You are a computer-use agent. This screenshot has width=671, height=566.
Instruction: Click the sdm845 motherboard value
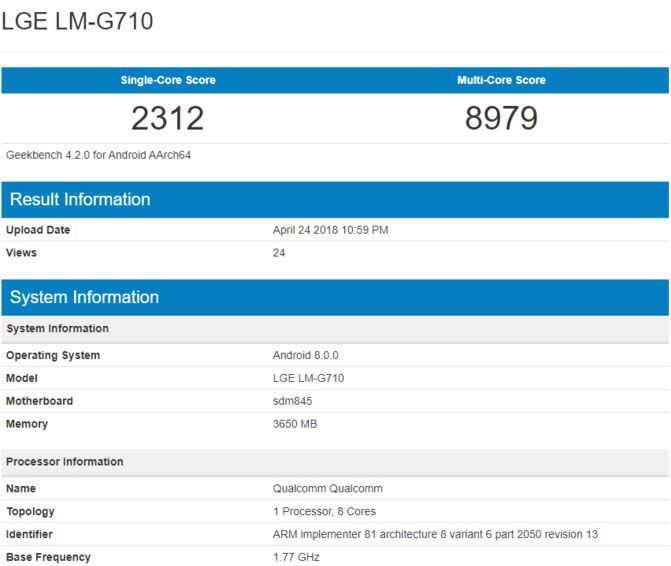pyautogui.click(x=292, y=401)
